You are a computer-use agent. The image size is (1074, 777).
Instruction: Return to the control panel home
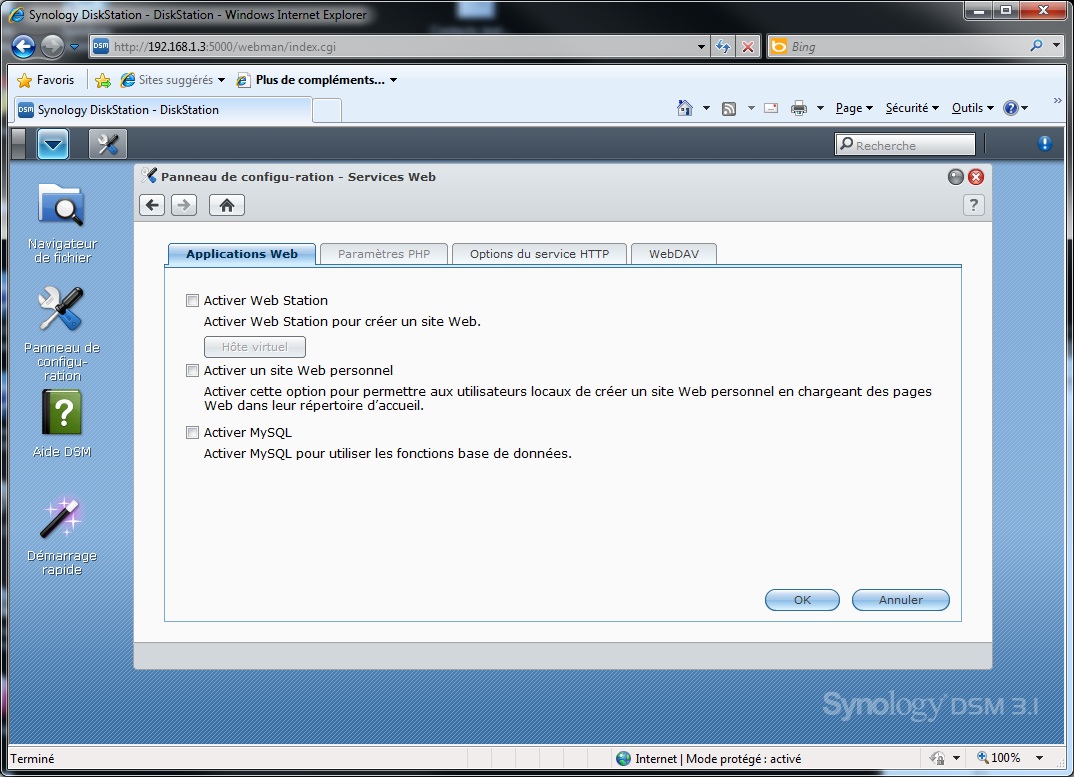point(227,205)
